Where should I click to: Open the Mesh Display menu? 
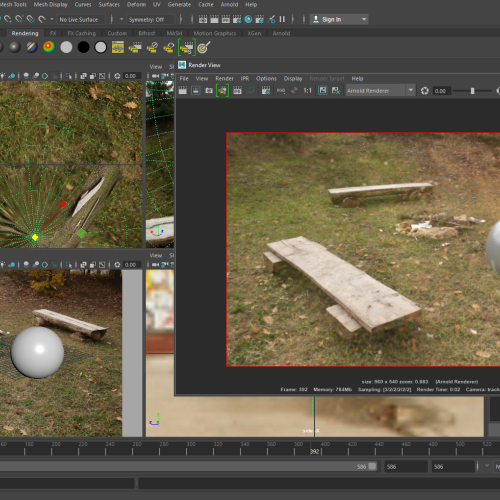click(50, 5)
